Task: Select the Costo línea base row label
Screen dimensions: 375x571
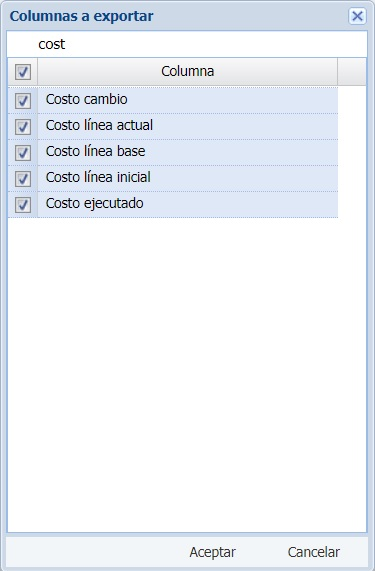Action: tap(95, 151)
